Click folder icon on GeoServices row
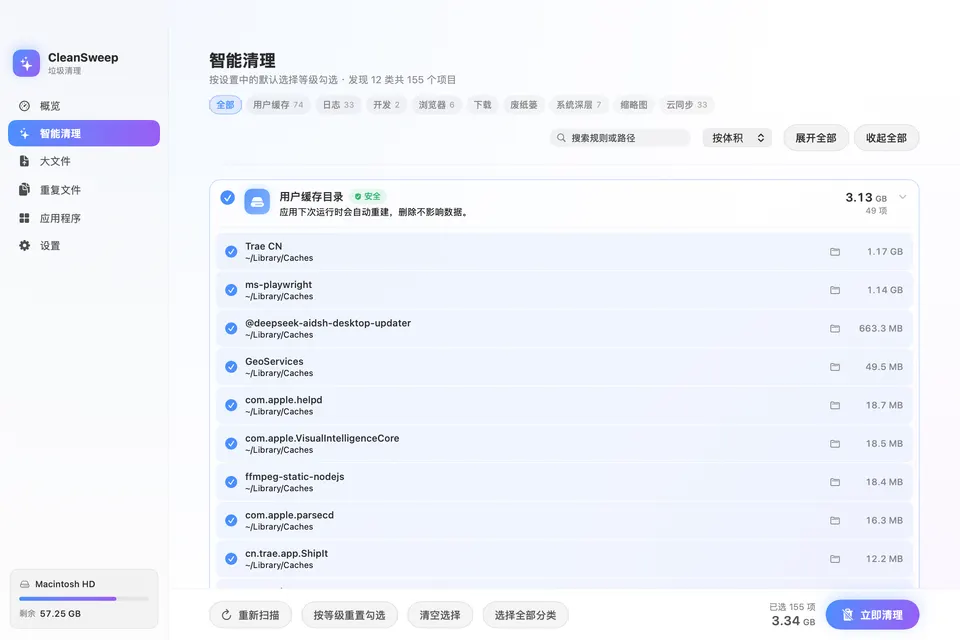 point(834,367)
